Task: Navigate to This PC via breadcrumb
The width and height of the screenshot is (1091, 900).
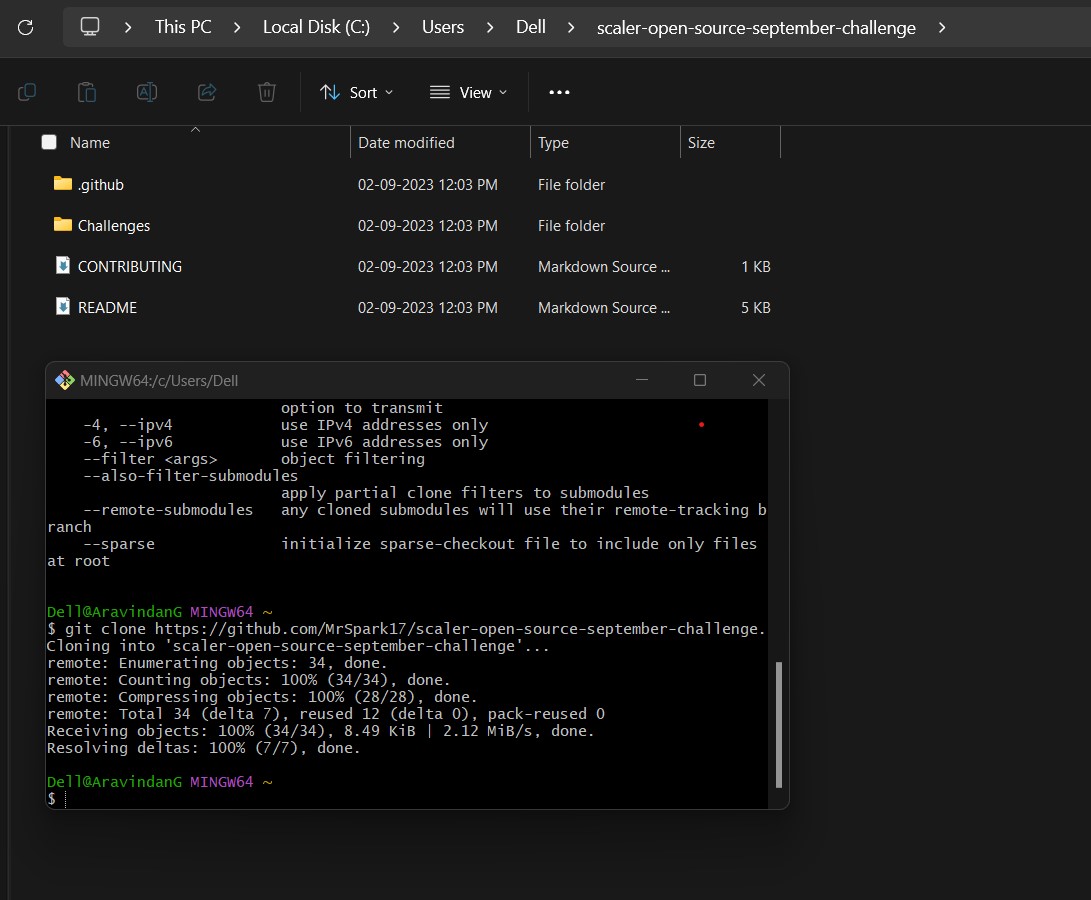Action: click(x=183, y=27)
